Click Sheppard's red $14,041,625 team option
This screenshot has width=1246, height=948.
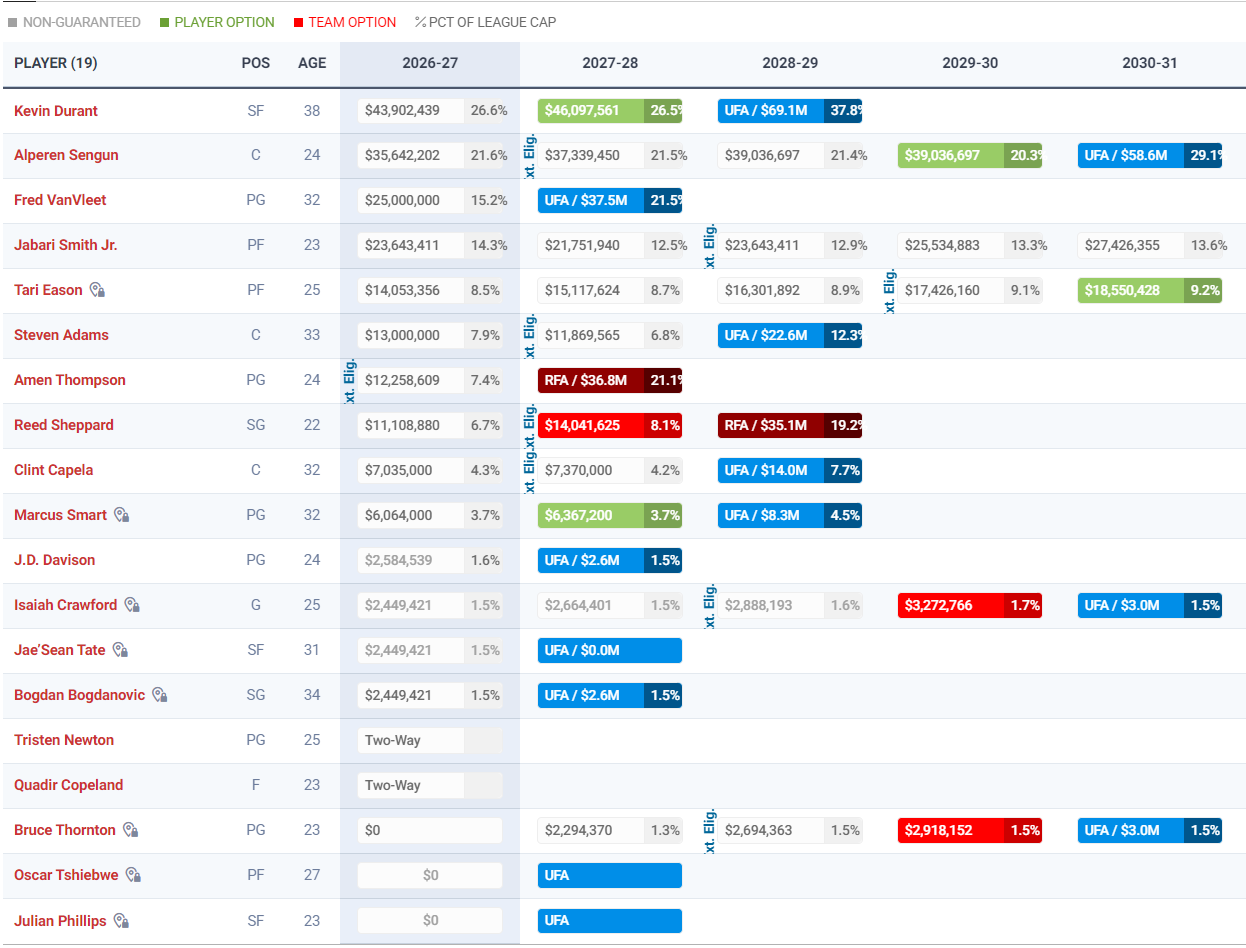pyautogui.click(x=610, y=425)
